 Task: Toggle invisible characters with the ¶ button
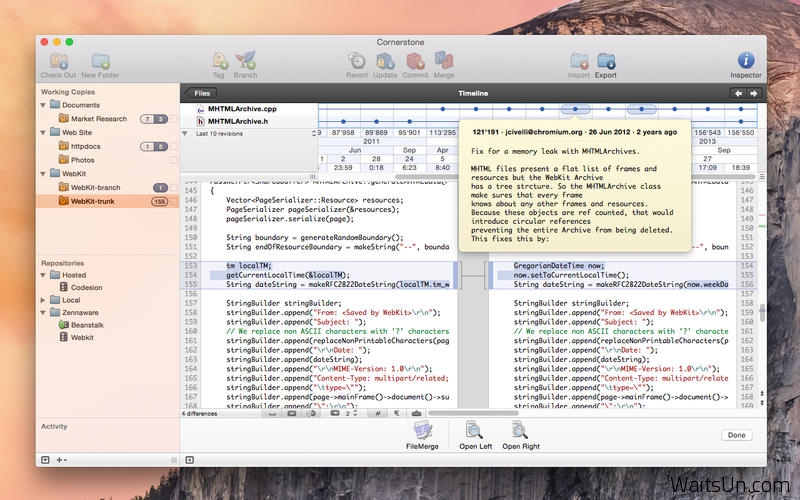coord(396,413)
